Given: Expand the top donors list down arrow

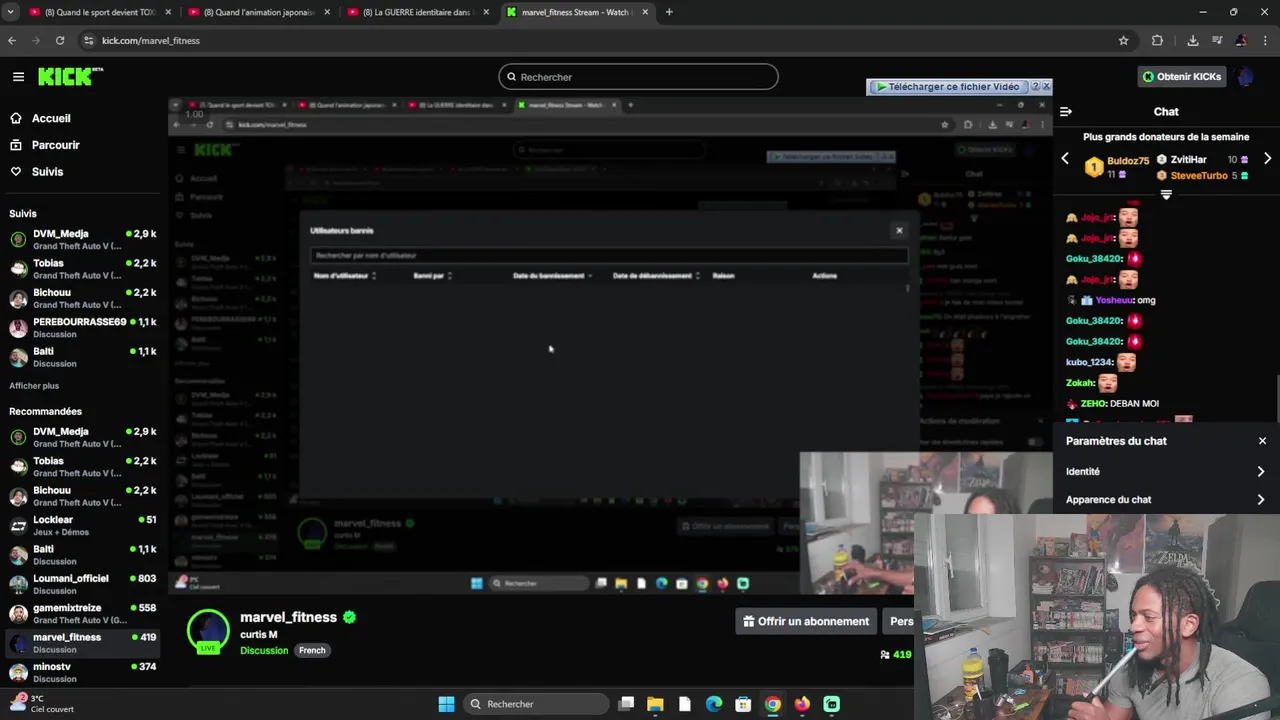Looking at the screenshot, I should [x=1166, y=195].
